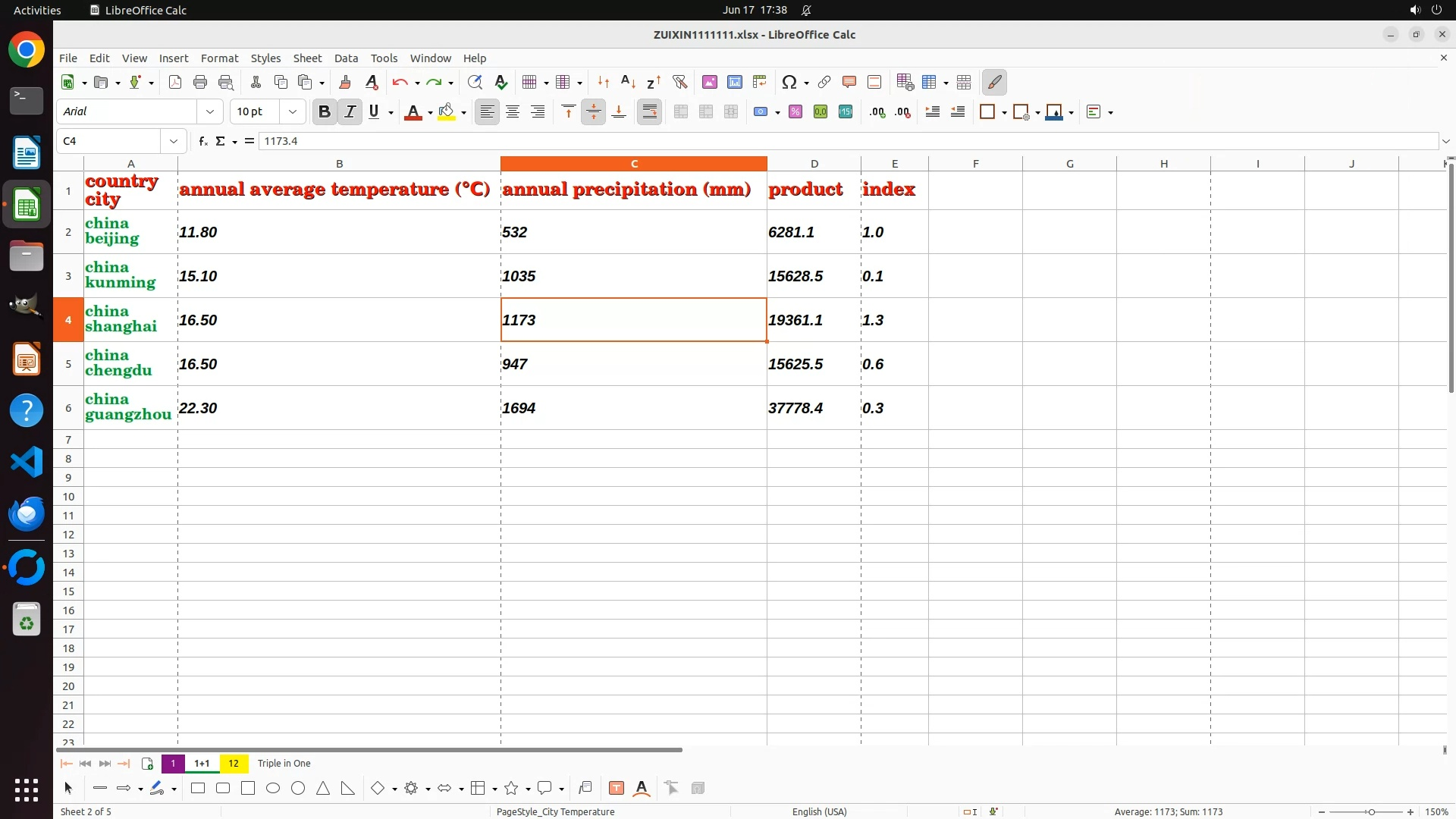Select the Ellipse shape tool
The height and width of the screenshot is (819, 1456).
pos(273,788)
